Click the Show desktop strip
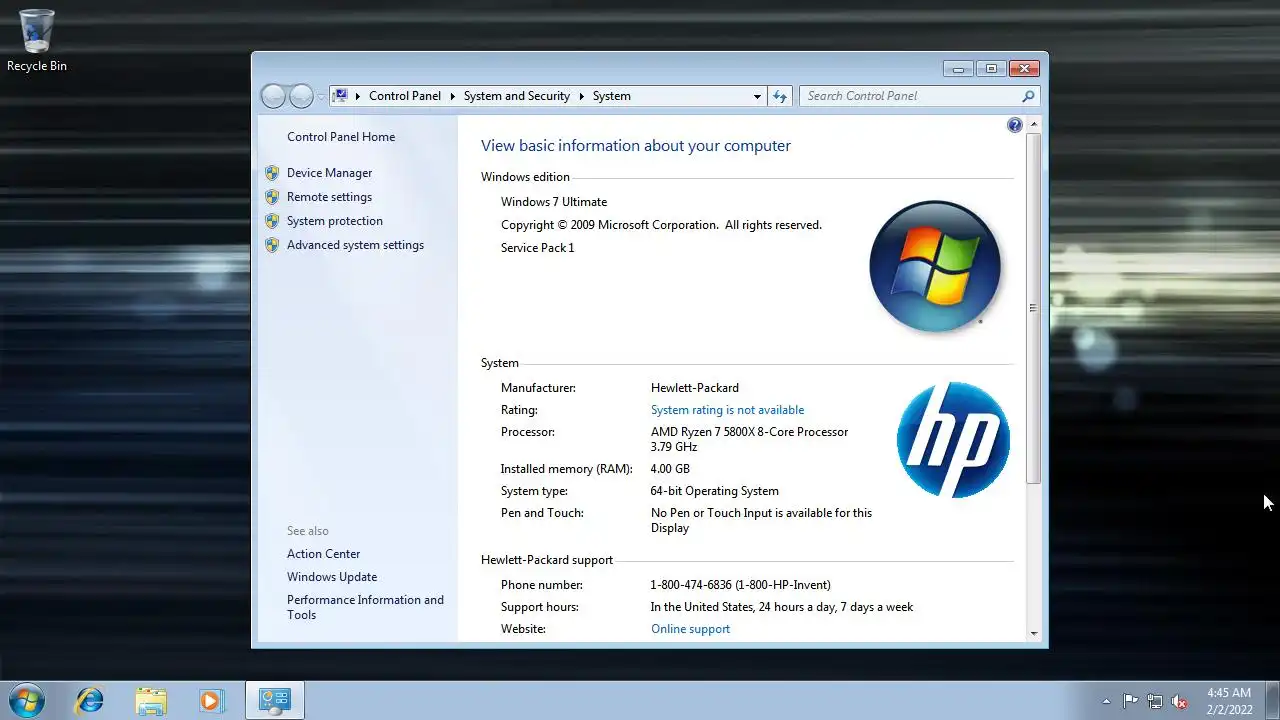The height and width of the screenshot is (720, 1280). point(1272,700)
